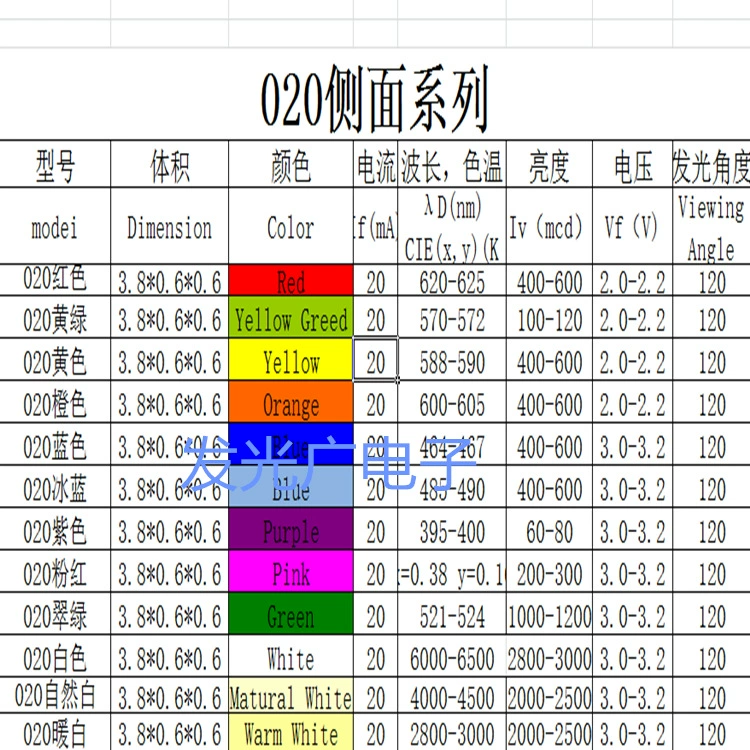750x750 pixels.
Task: Click color temperature cell 2800-3000 in 020暖白 row
Action: tap(452, 732)
